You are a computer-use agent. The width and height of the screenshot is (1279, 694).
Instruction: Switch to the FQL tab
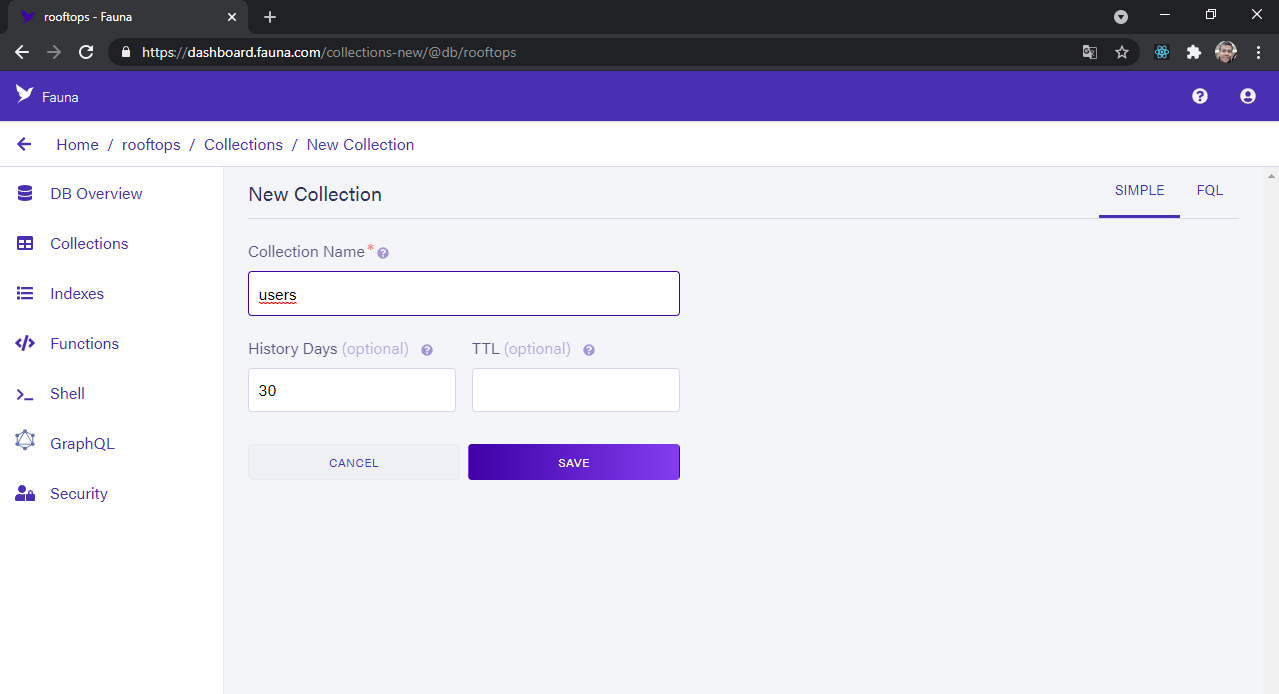tap(1209, 191)
